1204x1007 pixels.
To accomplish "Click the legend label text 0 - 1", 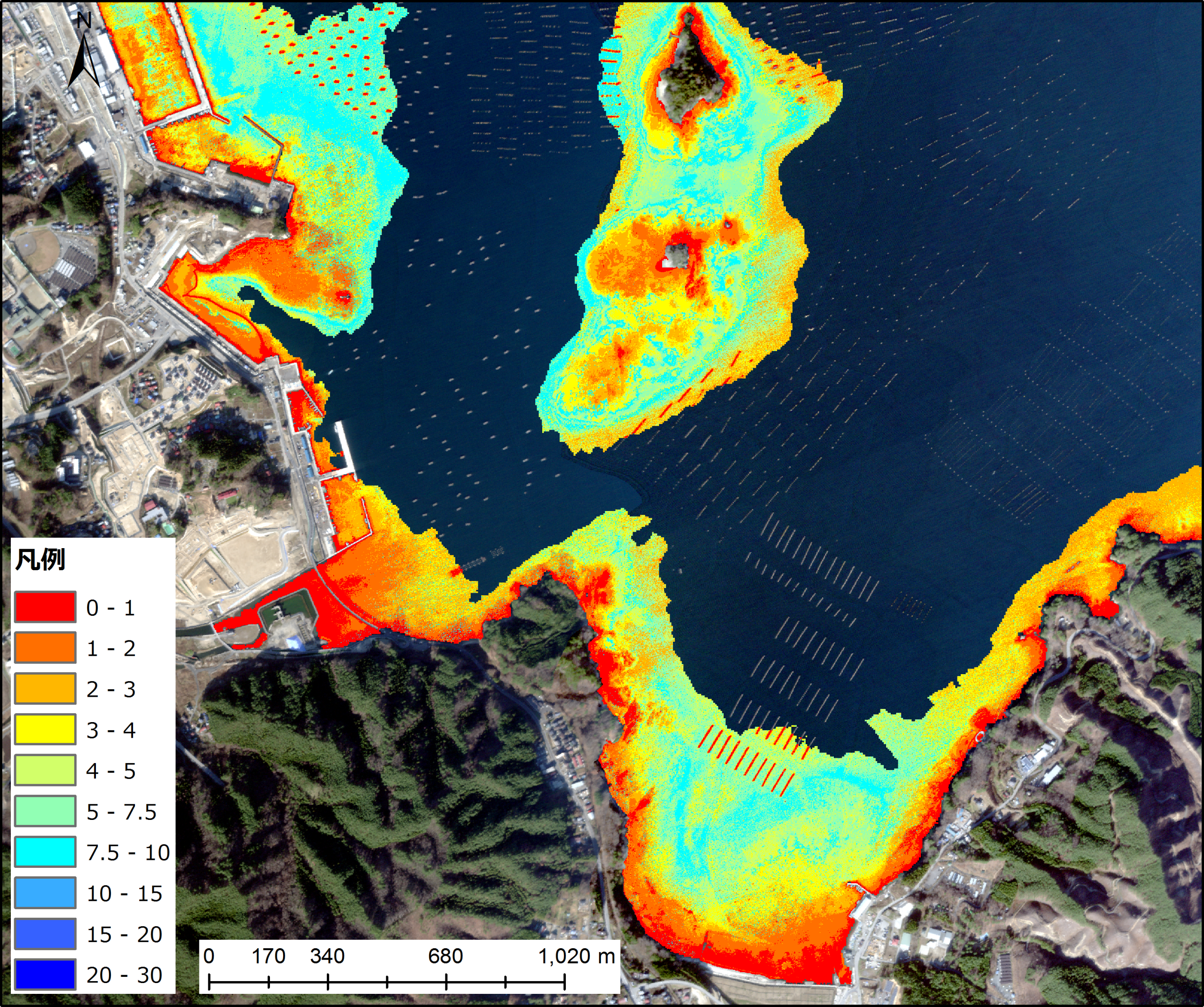I will [111, 608].
